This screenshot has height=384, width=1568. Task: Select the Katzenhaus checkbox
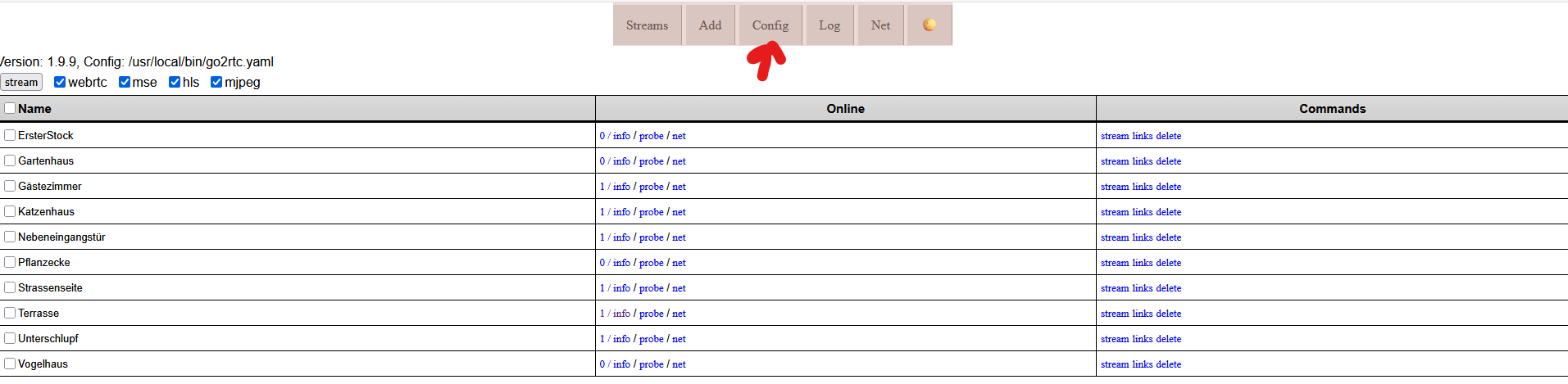pos(10,211)
